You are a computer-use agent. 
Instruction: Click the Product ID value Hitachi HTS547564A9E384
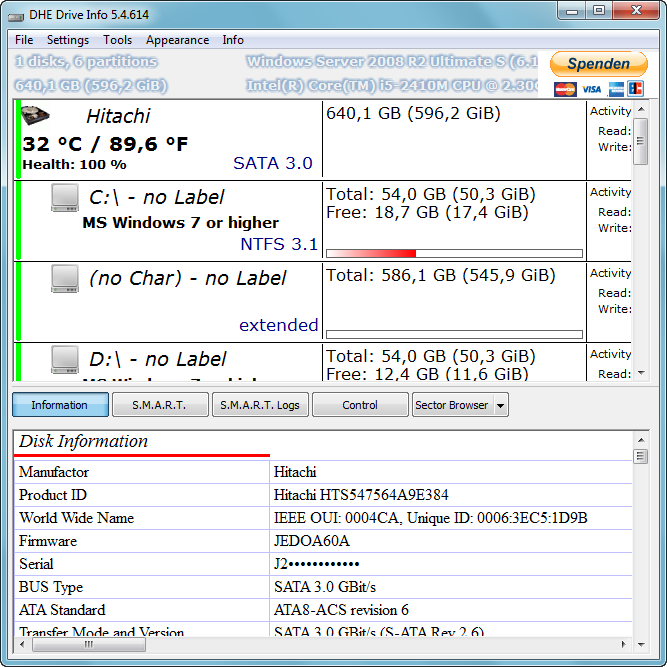pos(361,495)
